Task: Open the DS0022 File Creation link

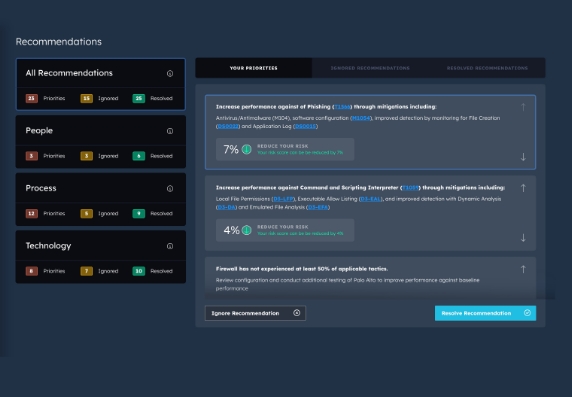Action: (228, 126)
